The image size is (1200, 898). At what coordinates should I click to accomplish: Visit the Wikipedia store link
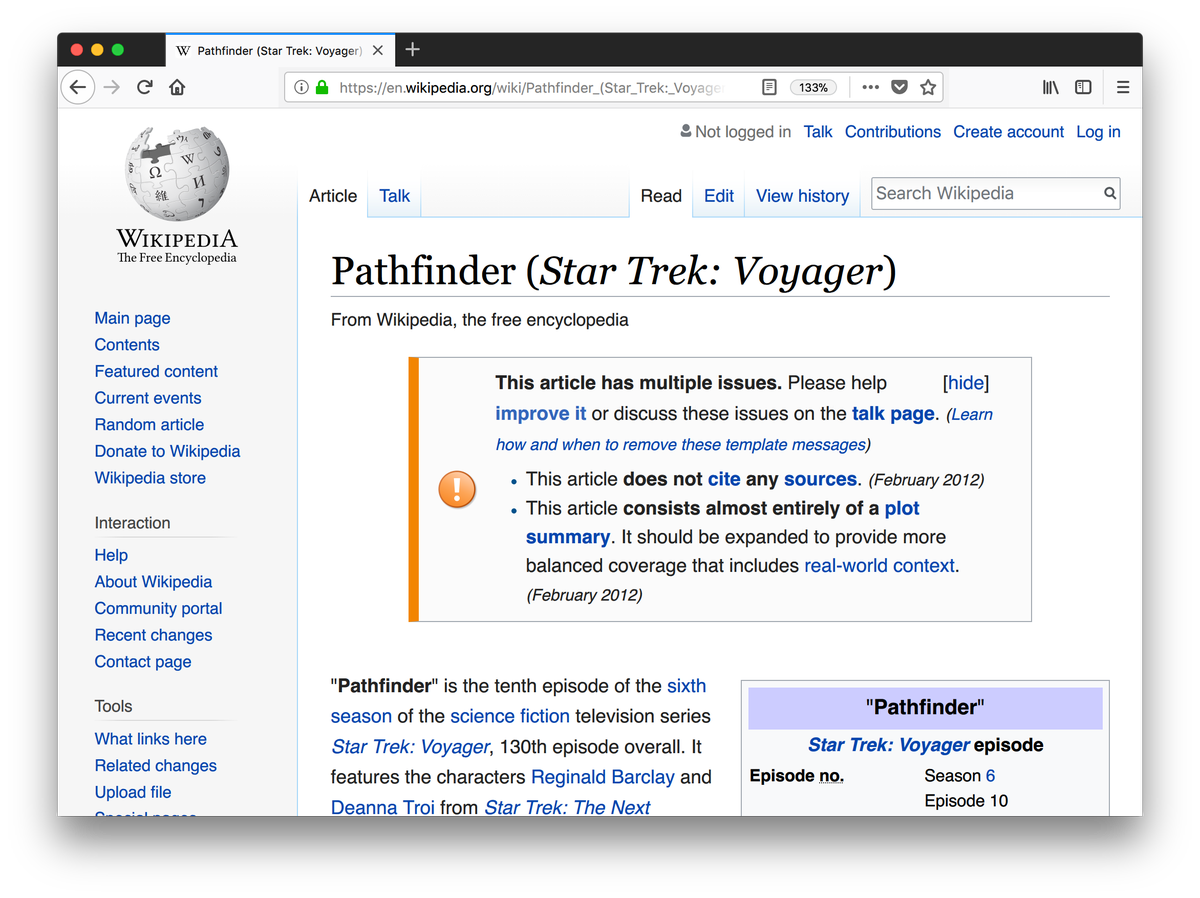(x=150, y=478)
